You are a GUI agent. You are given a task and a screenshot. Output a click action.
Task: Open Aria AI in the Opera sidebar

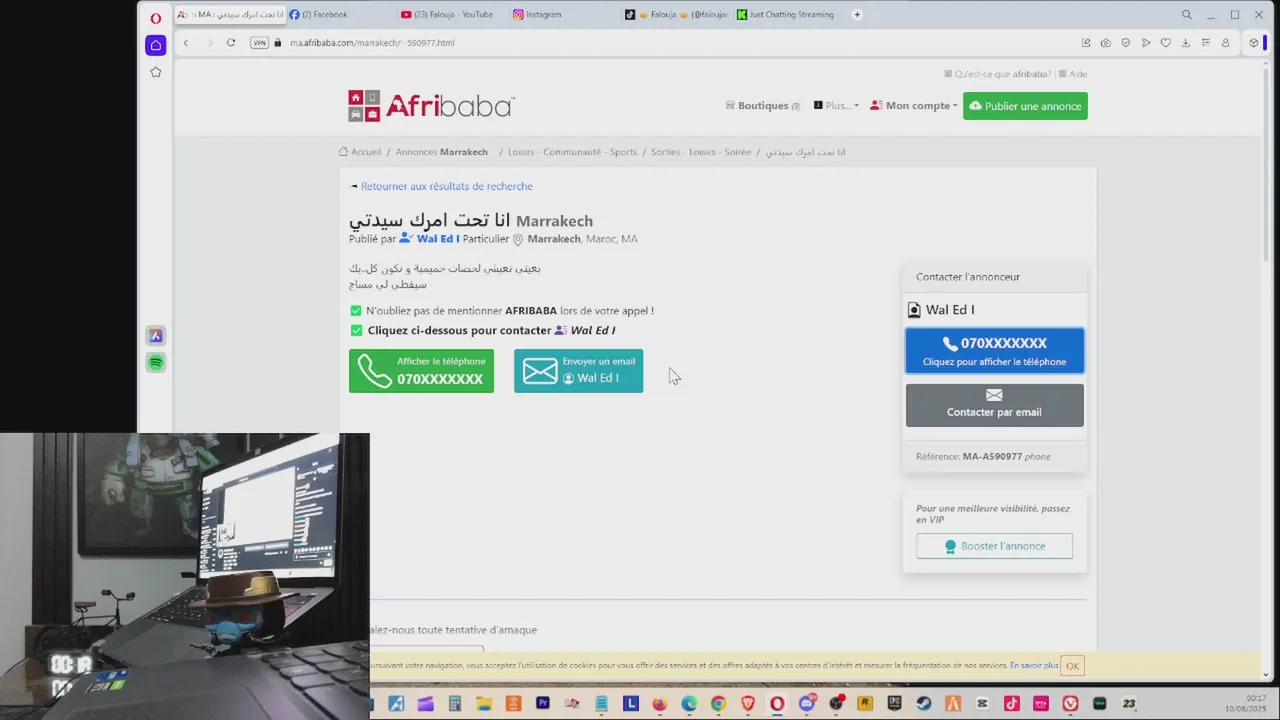155,336
